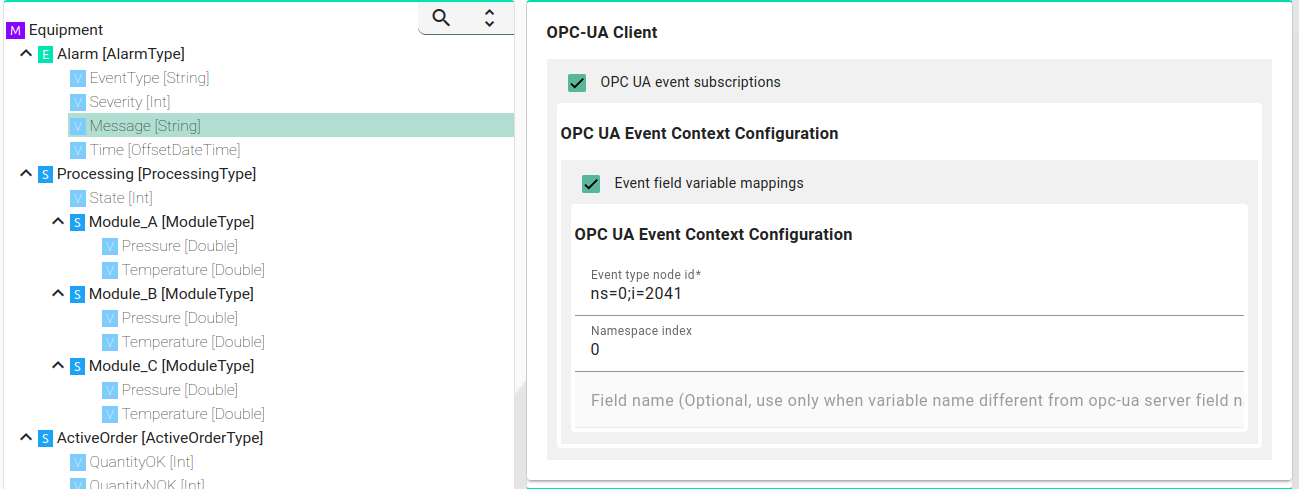Select Time [OffsetDateTime] variable
Viewport: 1299px width, 489px height.
[165, 150]
